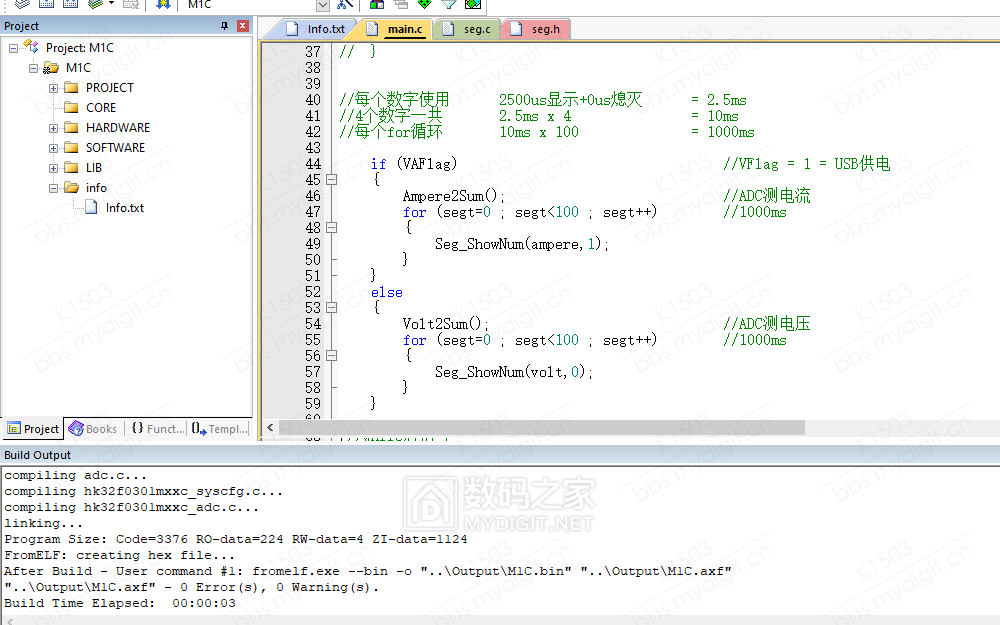Click the Build target toolbar icon

point(46,4)
